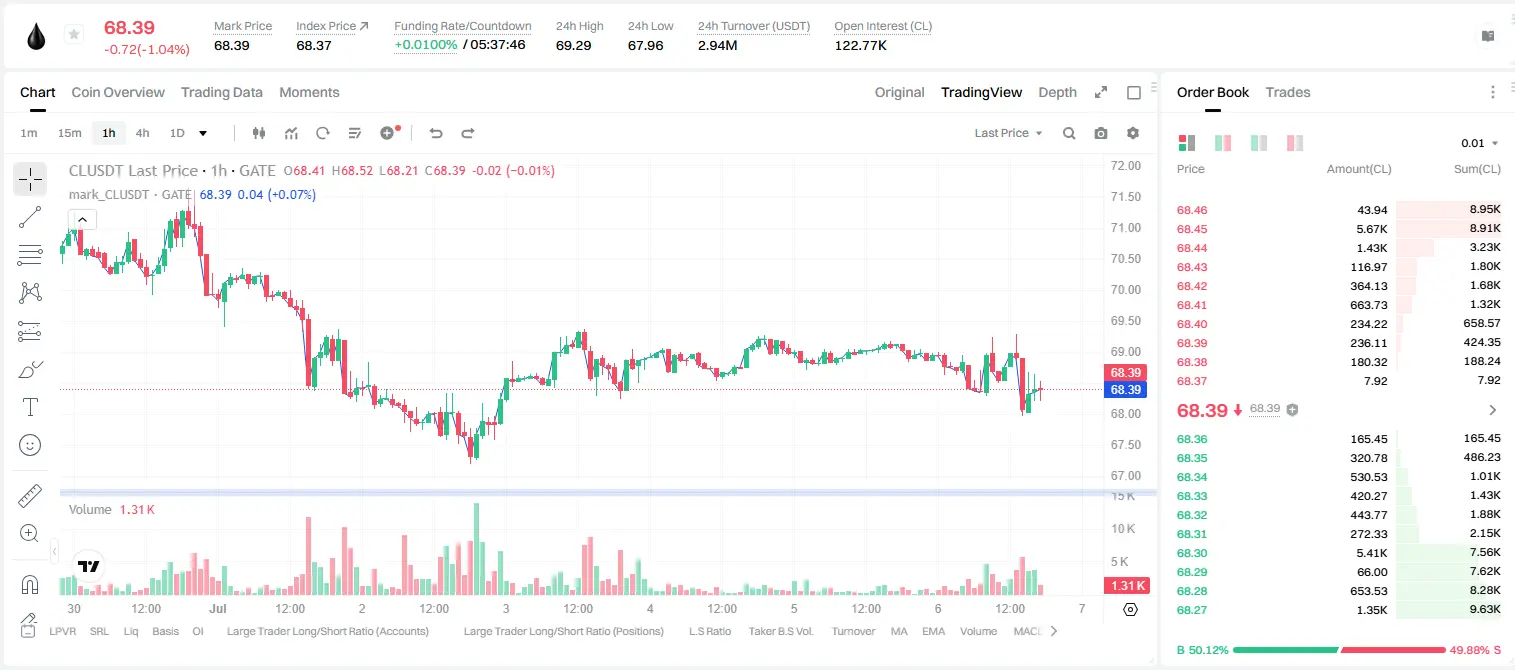Open the emoji sticker tool
The image size is (1515, 670).
point(30,445)
